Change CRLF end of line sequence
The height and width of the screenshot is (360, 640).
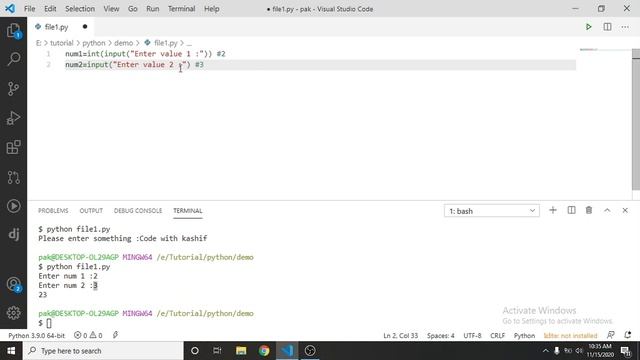click(x=498, y=336)
